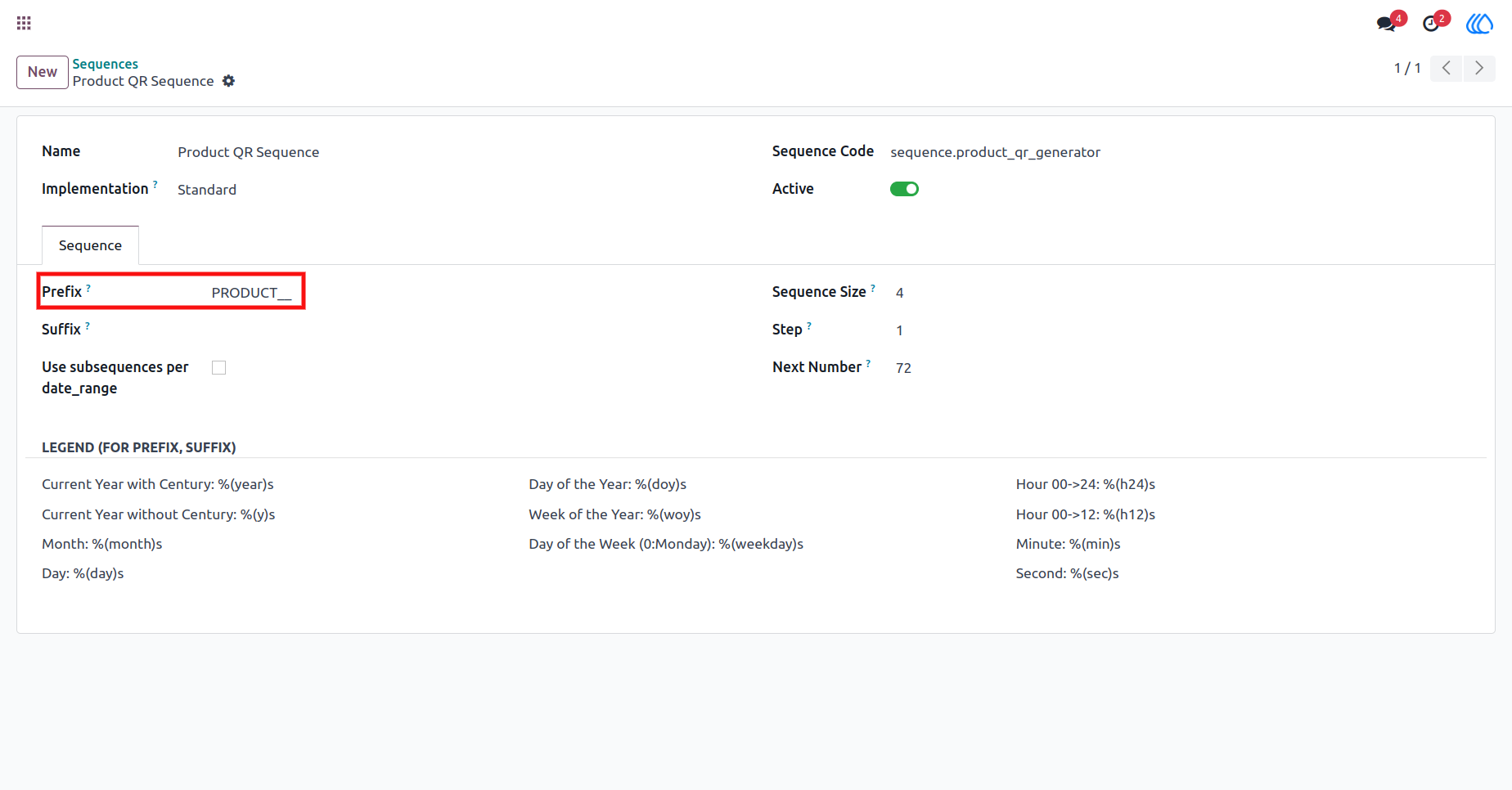1512x790 pixels.
Task: Click the legend text 'Hour 00->12: %(h12)s'
Action: 1086,514
